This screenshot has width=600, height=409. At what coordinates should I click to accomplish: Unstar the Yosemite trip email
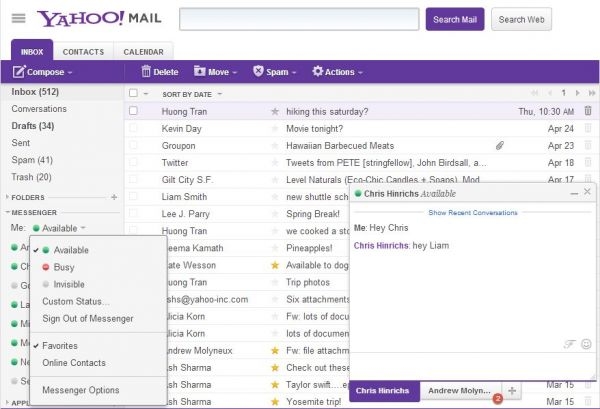[x=275, y=402]
